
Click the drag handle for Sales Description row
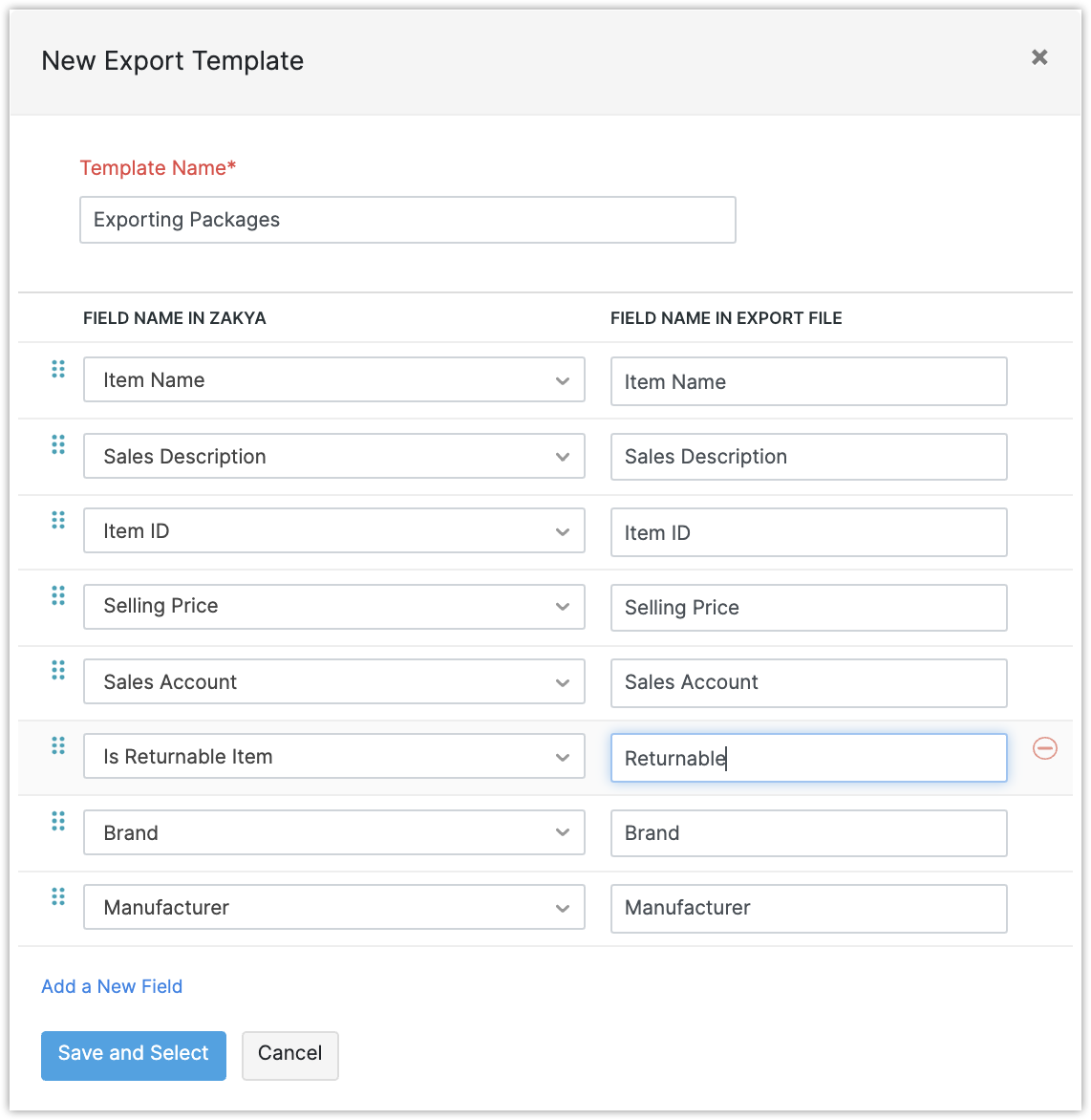point(58,444)
